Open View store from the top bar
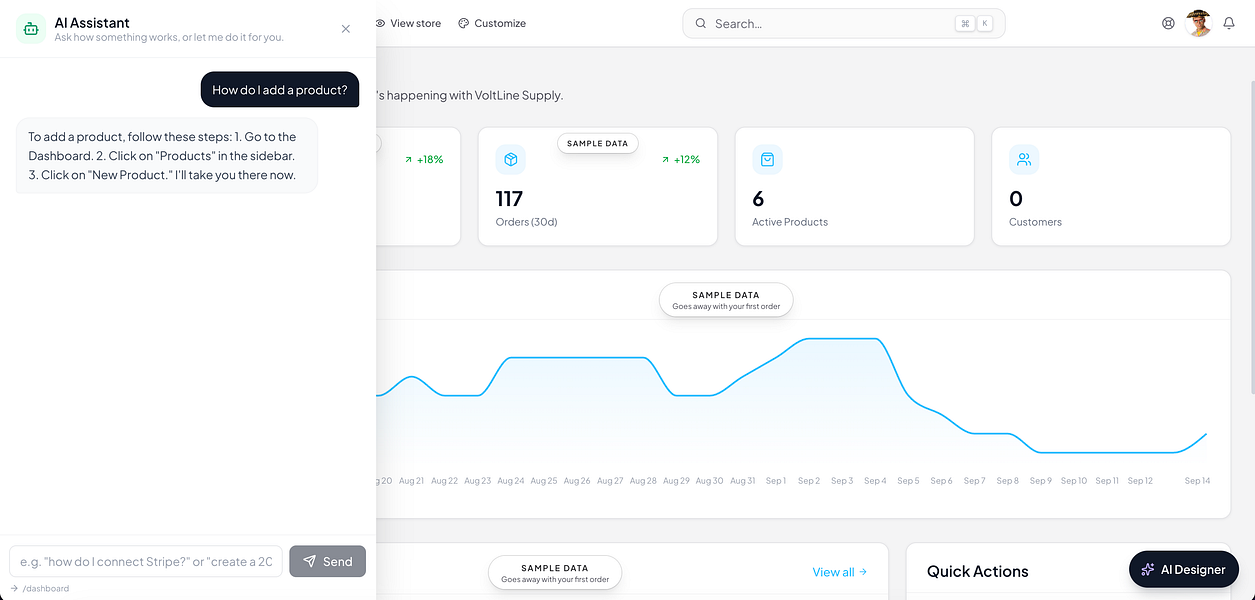Image resolution: width=1255 pixels, height=600 pixels. tap(408, 23)
